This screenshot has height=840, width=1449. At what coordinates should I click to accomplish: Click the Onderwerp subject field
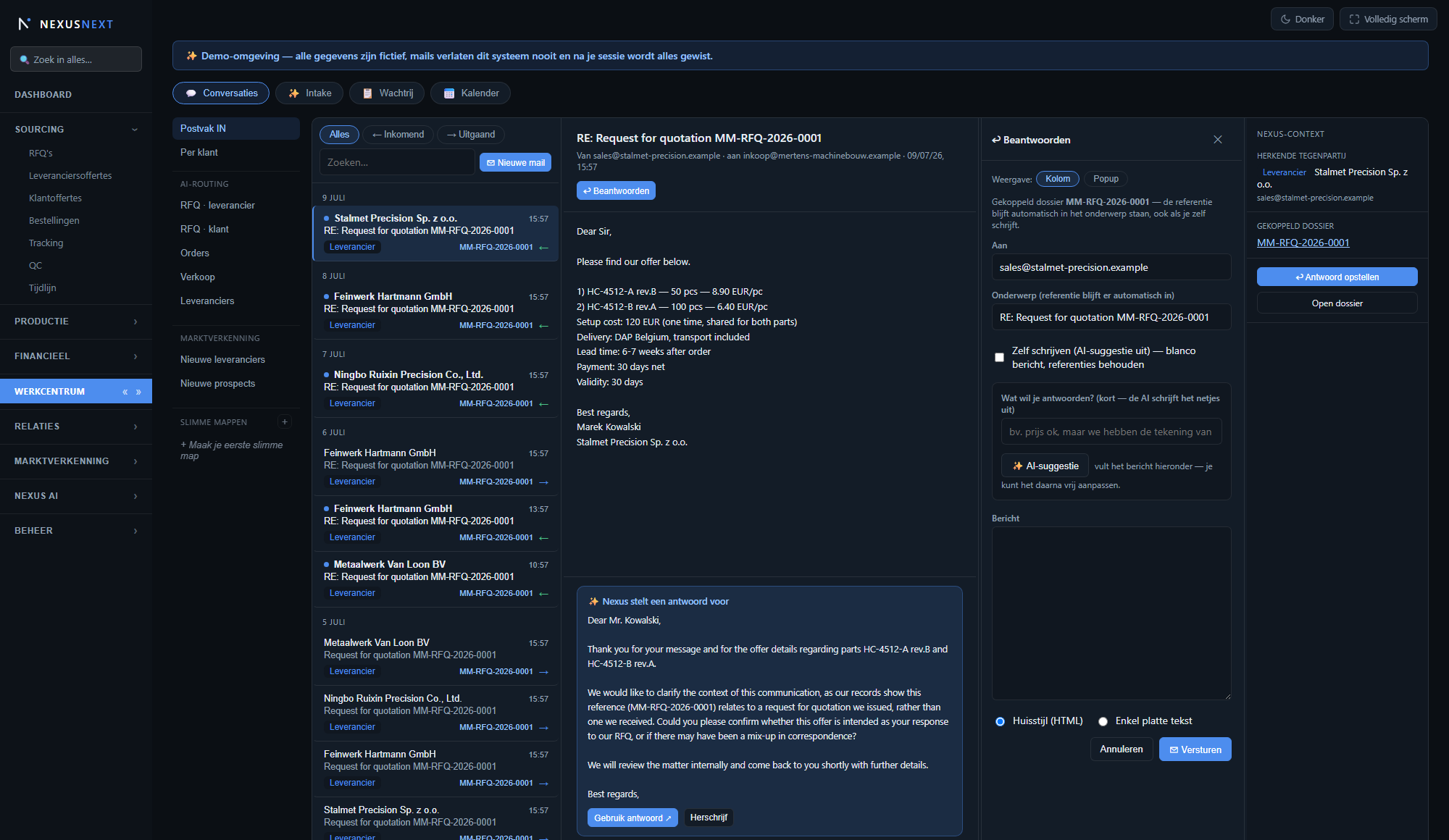point(1111,317)
